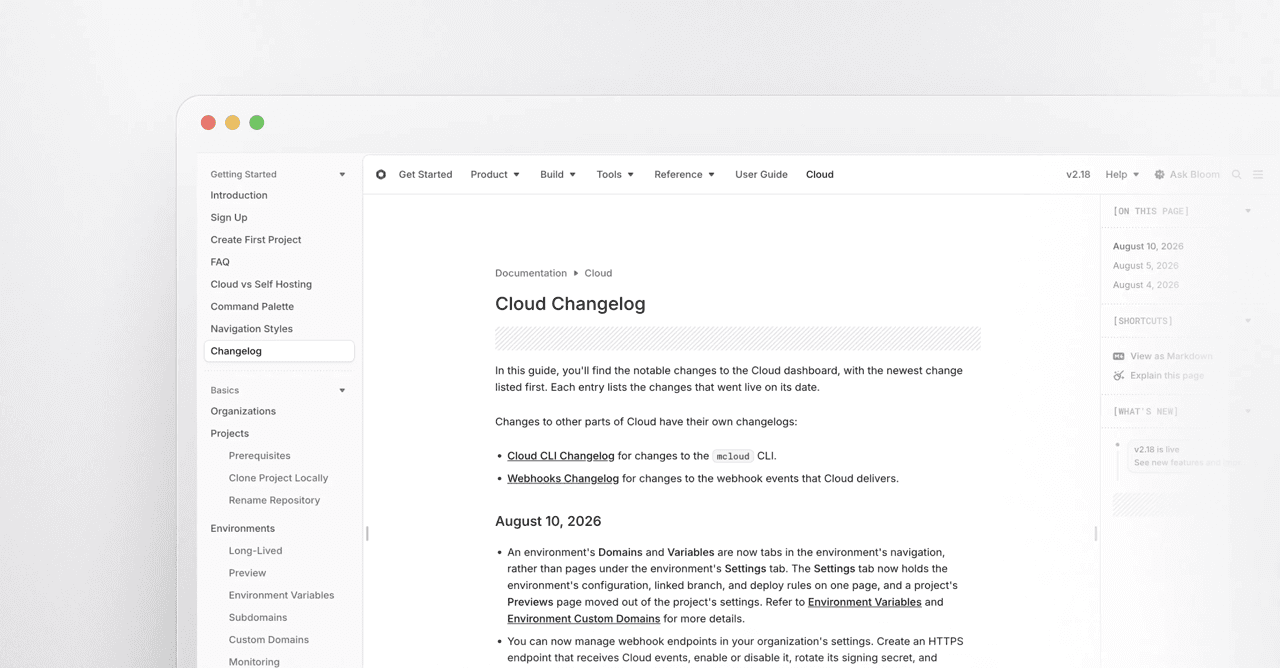Open Rename Repository sub-page
This screenshot has height=668, width=1280.
(x=274, y=500)
